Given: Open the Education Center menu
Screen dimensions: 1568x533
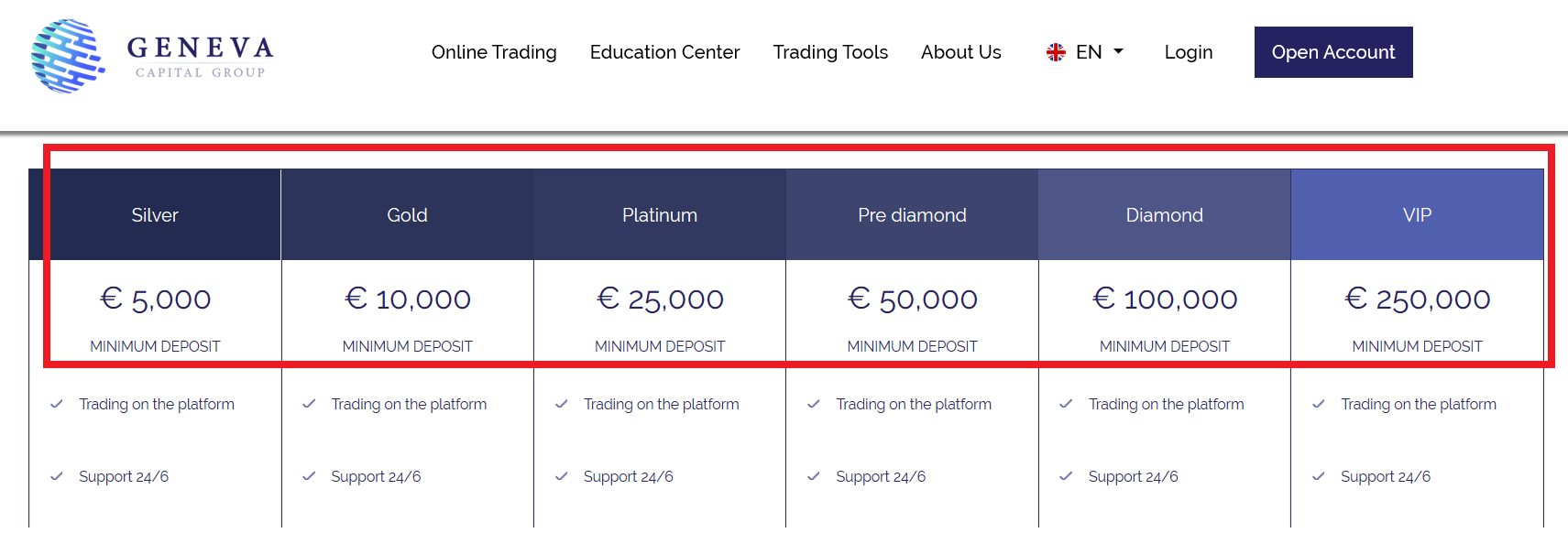Looking at the screenshot, I should [x=664, y=52].
